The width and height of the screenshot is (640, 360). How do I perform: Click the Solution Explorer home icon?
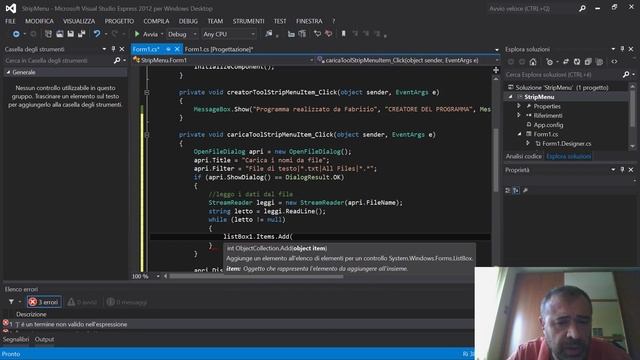533,62
